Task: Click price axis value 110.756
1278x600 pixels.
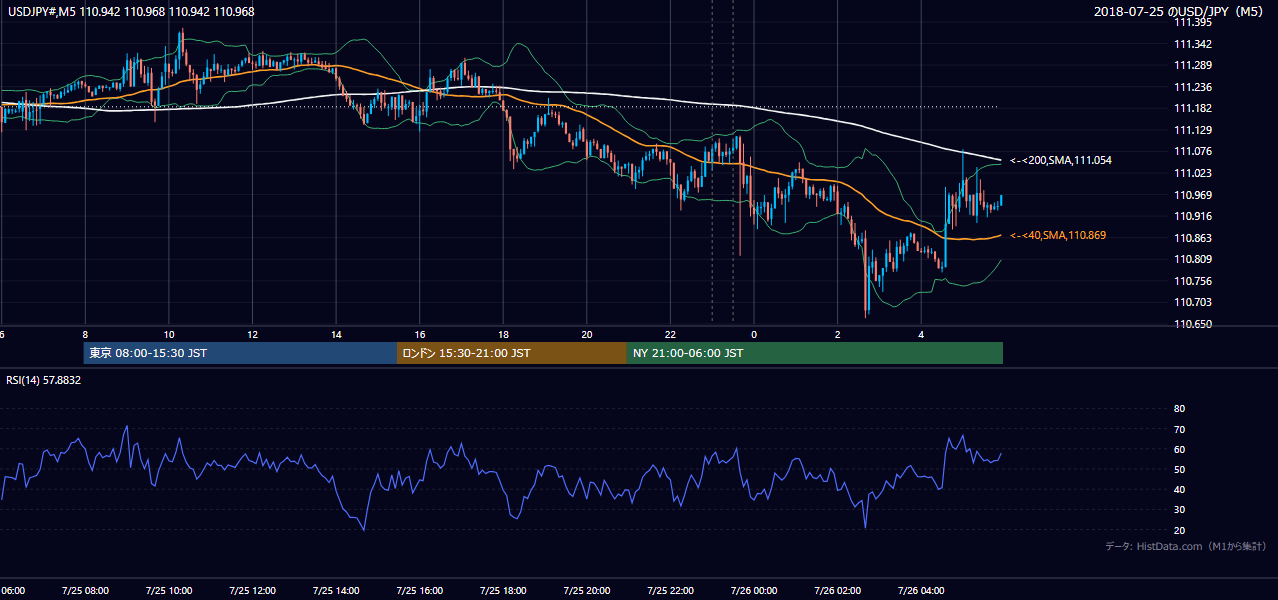Action: 1192,281
